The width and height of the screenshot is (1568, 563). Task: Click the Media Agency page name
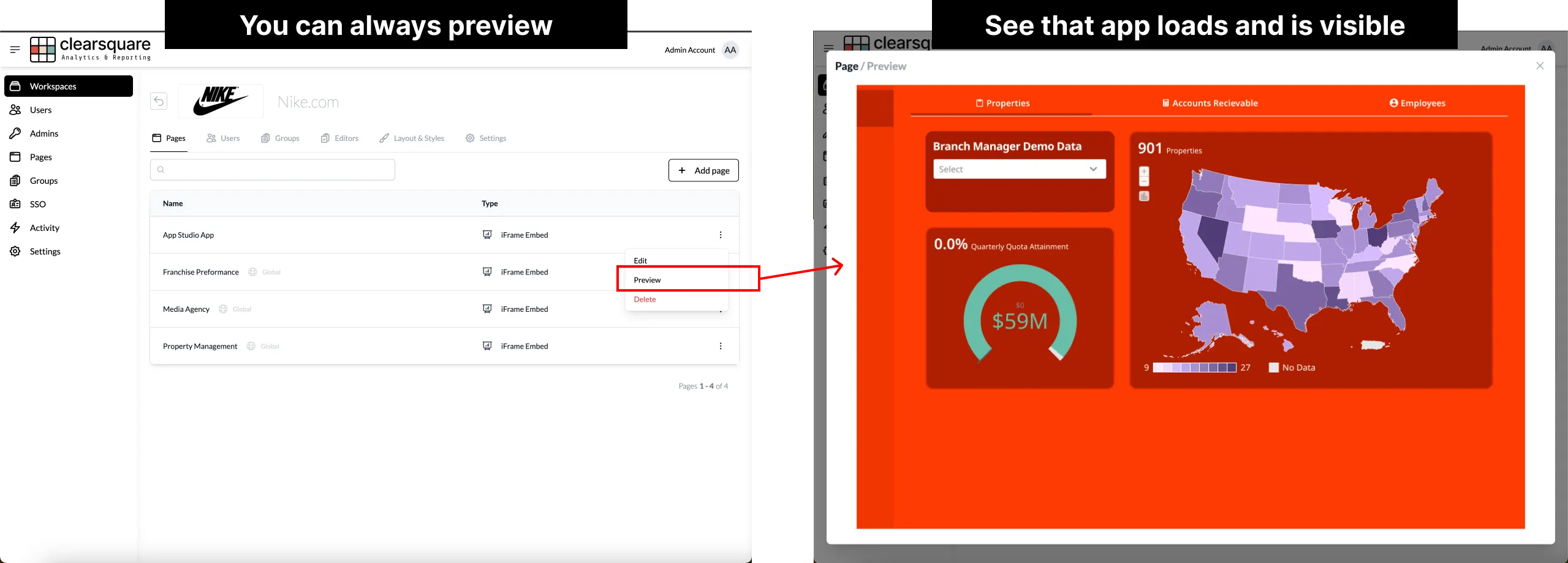point(186,309)
